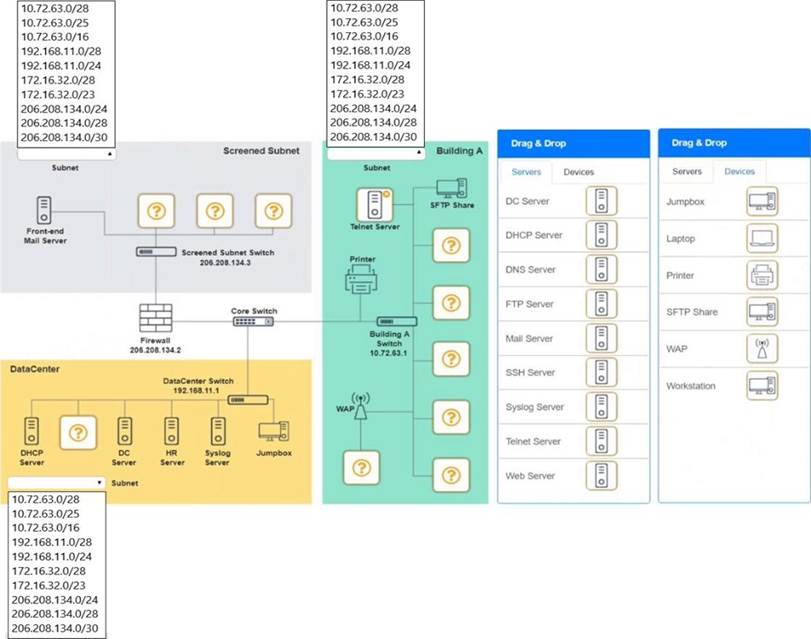Viewport: 811px width, 639px height.
Task: Select the Laptop device icon
Action: click(762, 238)
